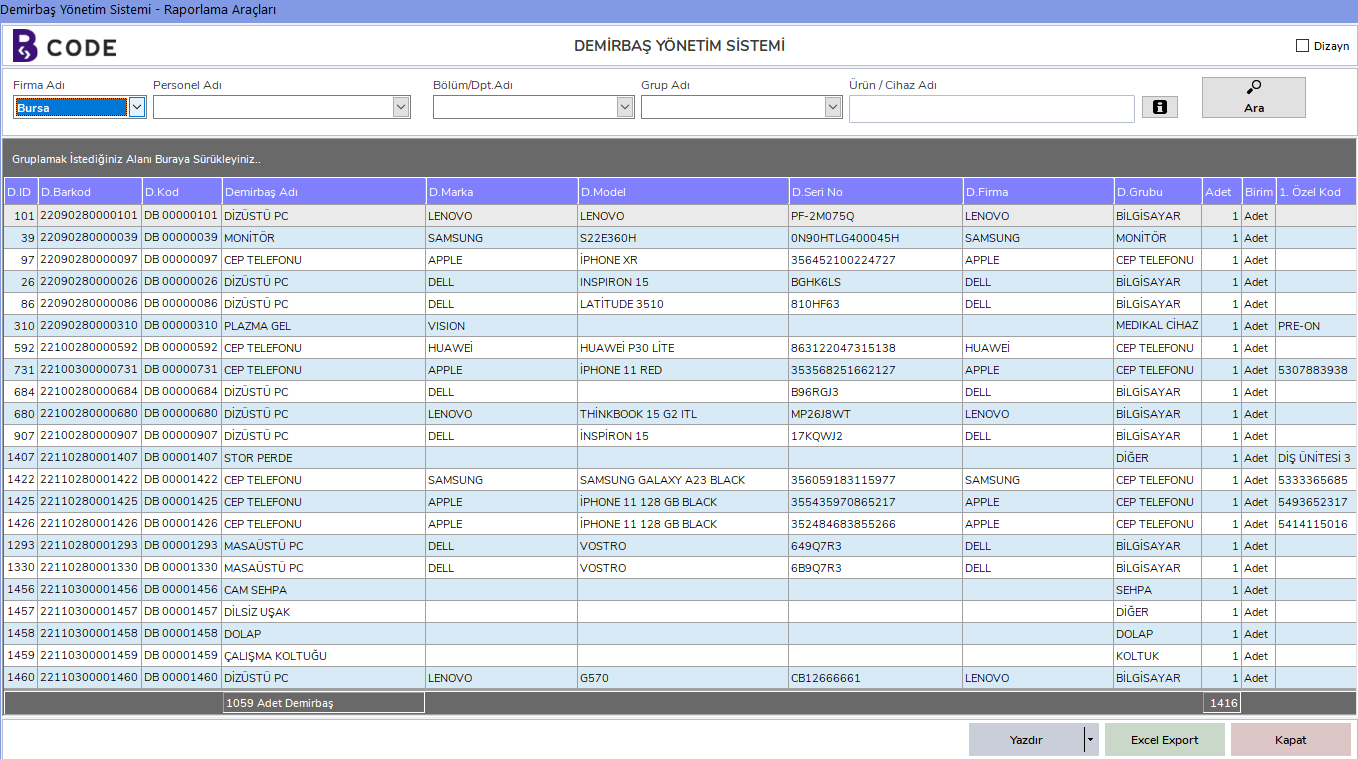Expand the Bölüm/Dpt.Adı dropdown
Screen dimensions: 1358x759
[625, 107]
